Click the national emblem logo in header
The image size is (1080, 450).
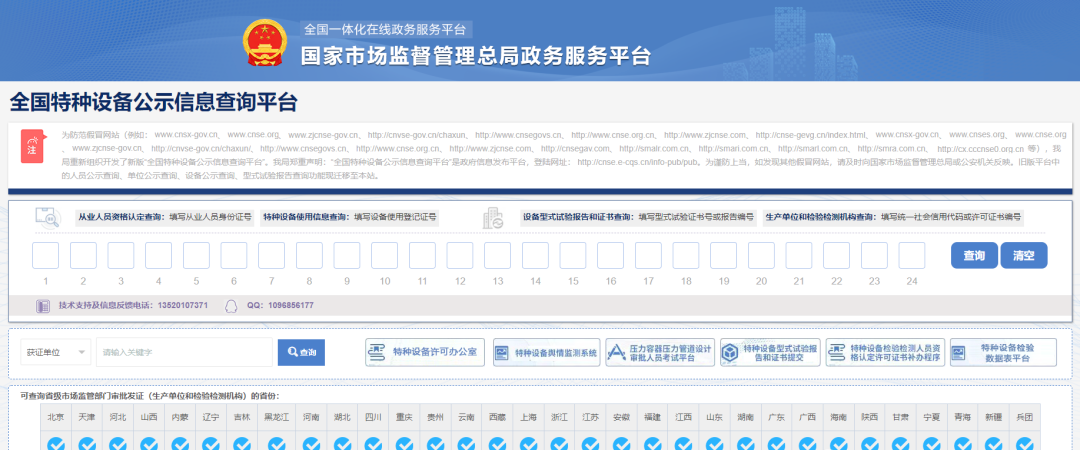[265, 43]
